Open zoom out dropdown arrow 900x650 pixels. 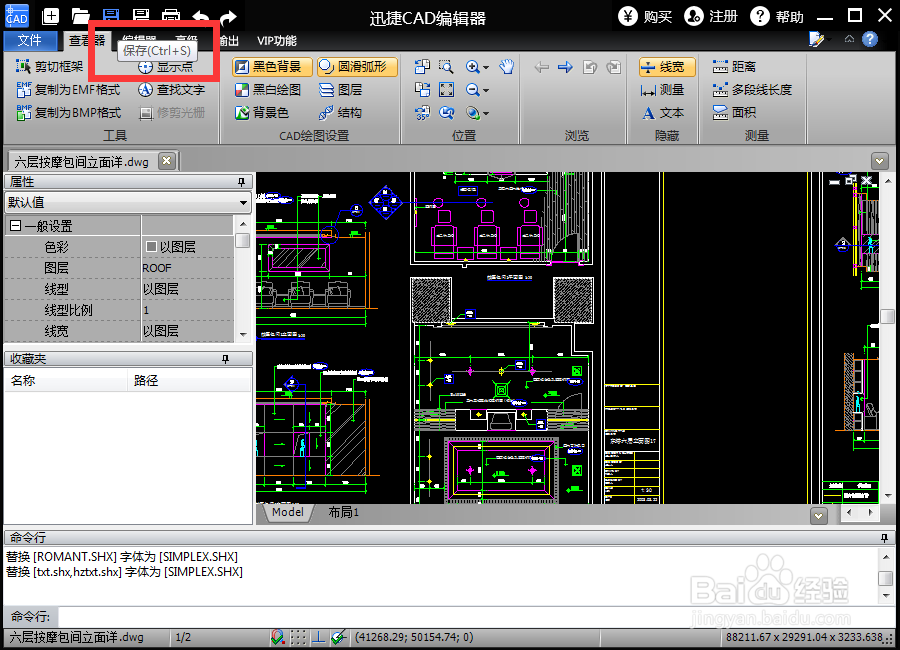[486, 91]
